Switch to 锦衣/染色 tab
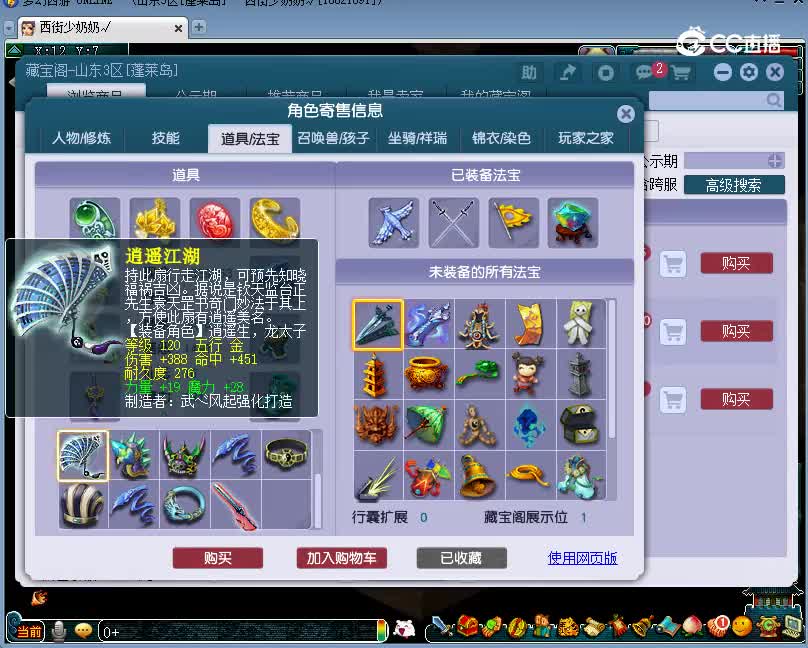 click(x=501, y=138)
